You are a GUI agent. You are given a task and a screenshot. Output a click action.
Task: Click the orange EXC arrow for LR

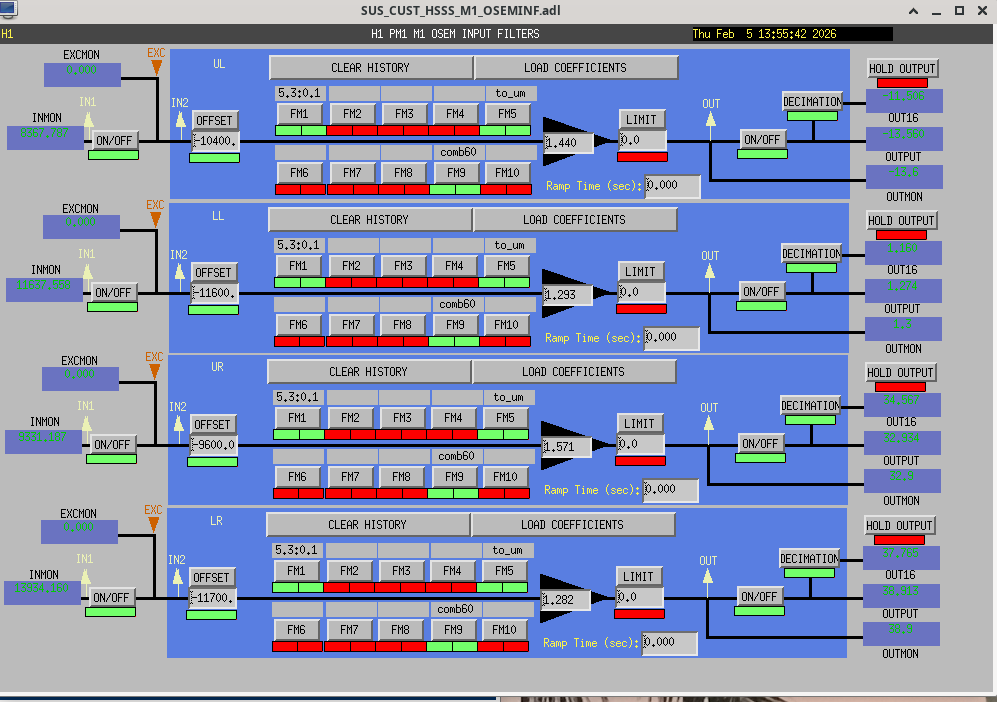[153, 524]
